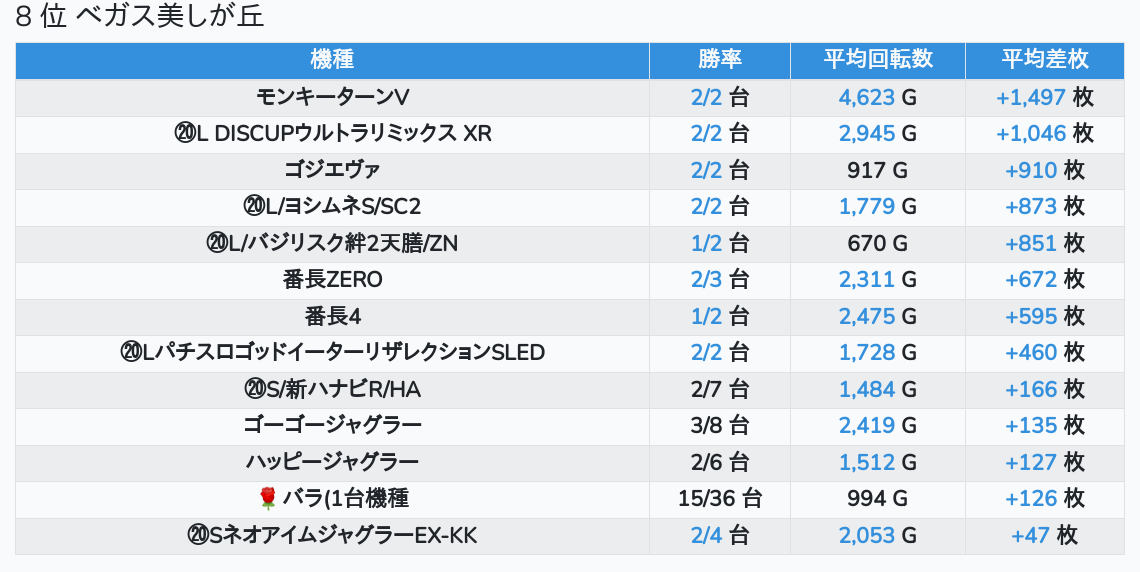
Task: Sort by the 機種 column header
Action: tap(332, 60)
